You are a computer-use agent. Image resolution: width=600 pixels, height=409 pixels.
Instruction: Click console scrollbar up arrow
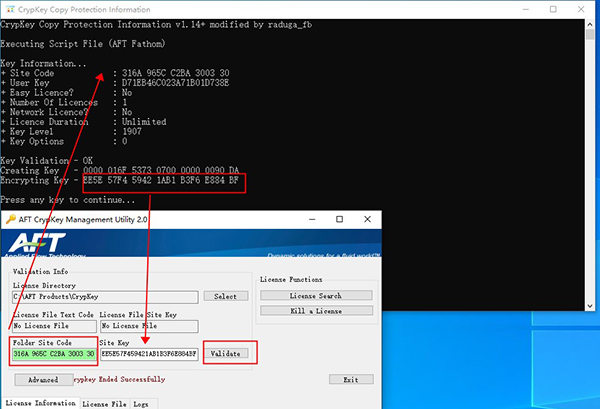pos(590,24)
